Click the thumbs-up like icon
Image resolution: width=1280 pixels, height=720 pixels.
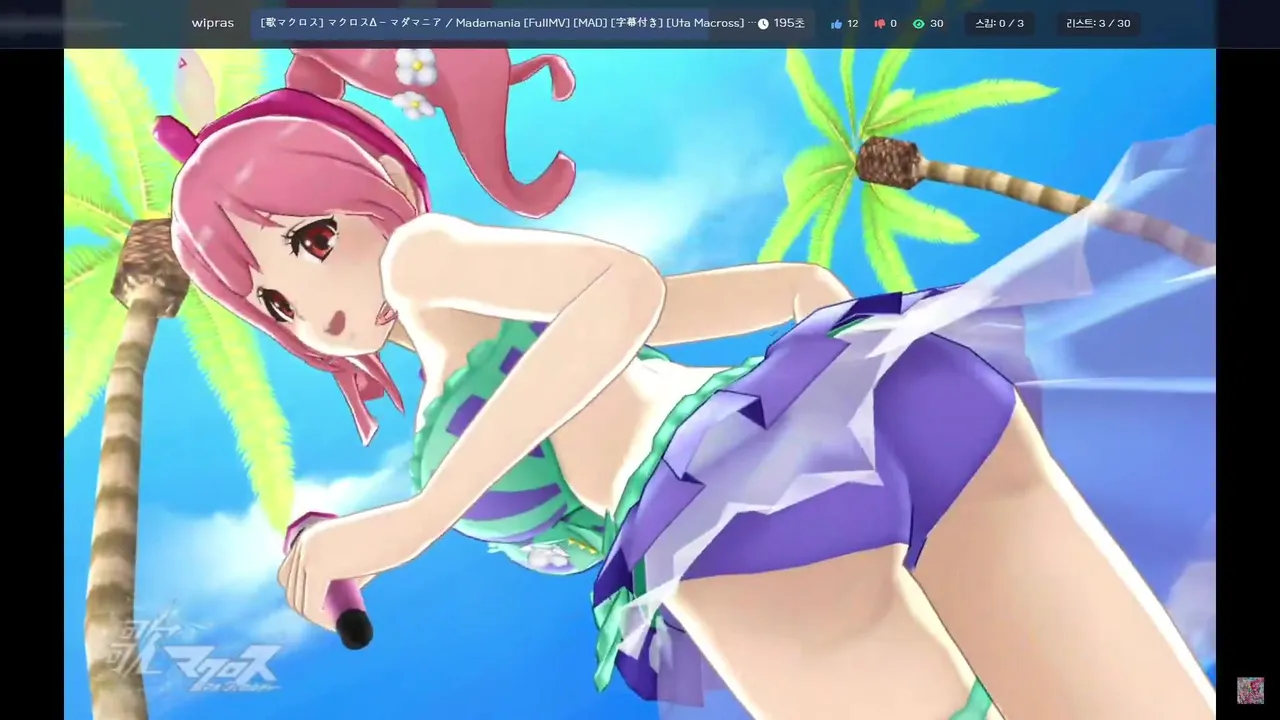tap(837, 24)
